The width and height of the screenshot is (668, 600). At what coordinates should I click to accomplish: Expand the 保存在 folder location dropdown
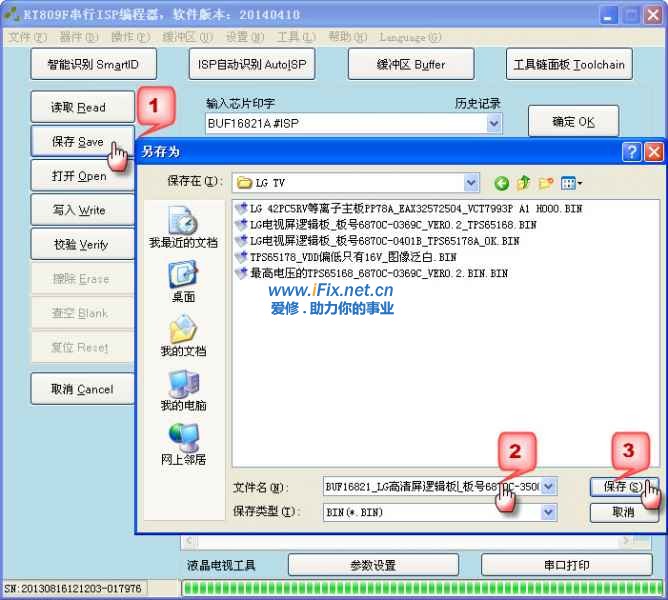coord(471,183)
